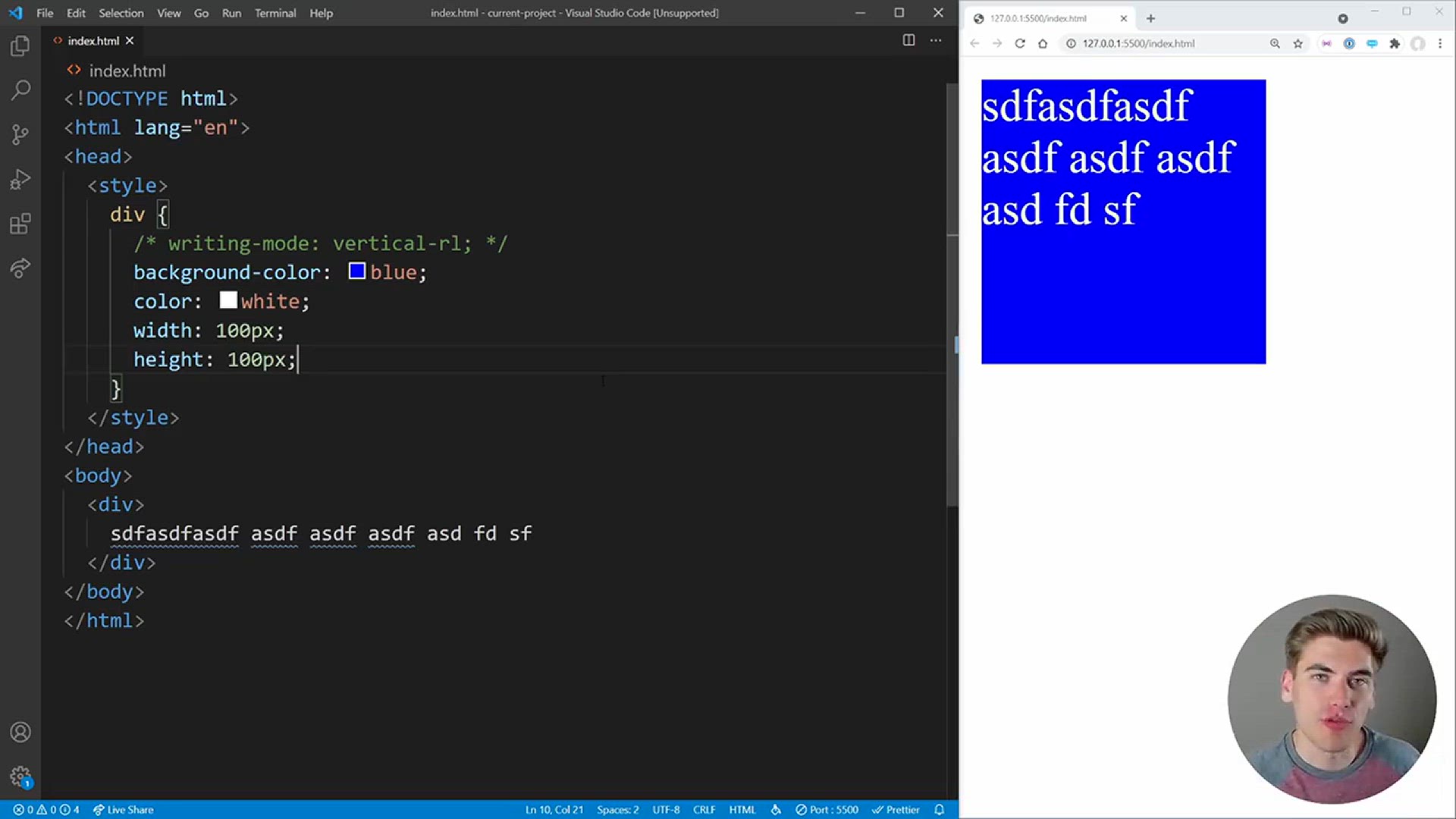Open the editor More Actions ellipsis

(936, 40)
